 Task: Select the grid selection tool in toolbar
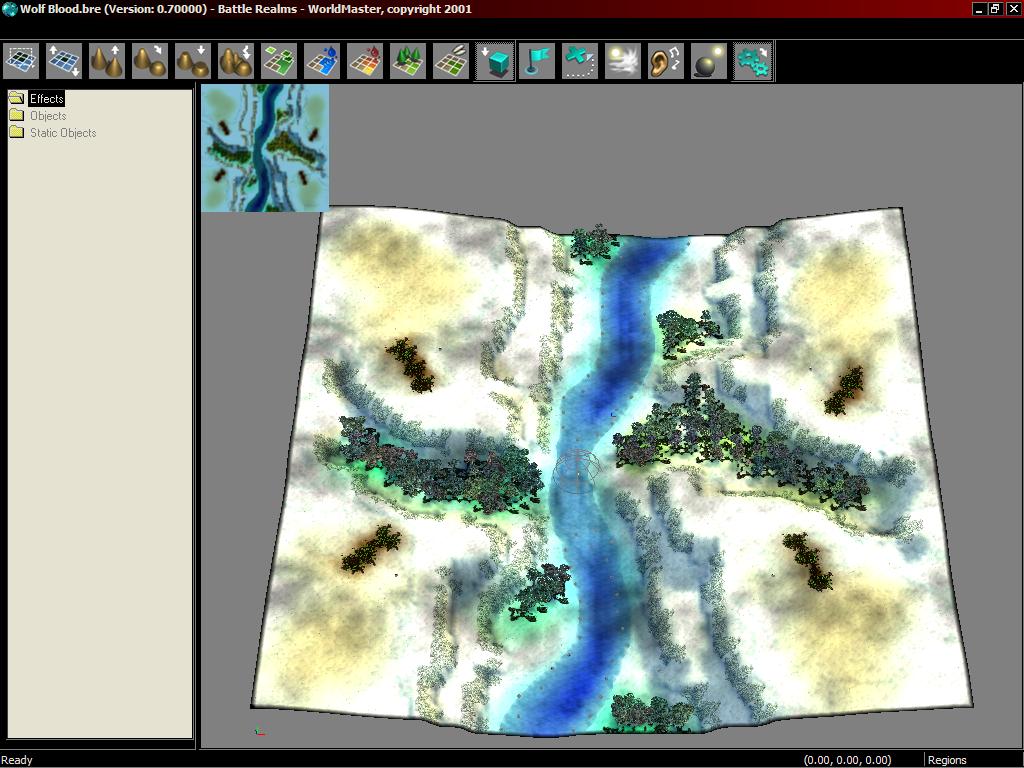tap(21, 61)
